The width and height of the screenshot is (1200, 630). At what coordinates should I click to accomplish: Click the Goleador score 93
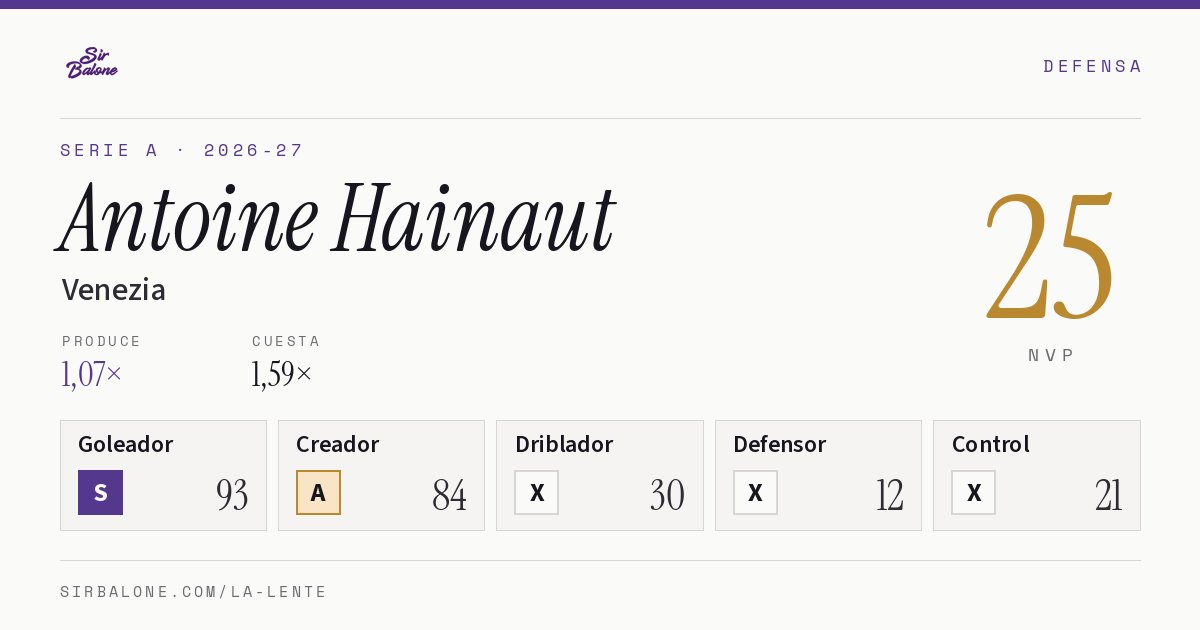(232, 495)
